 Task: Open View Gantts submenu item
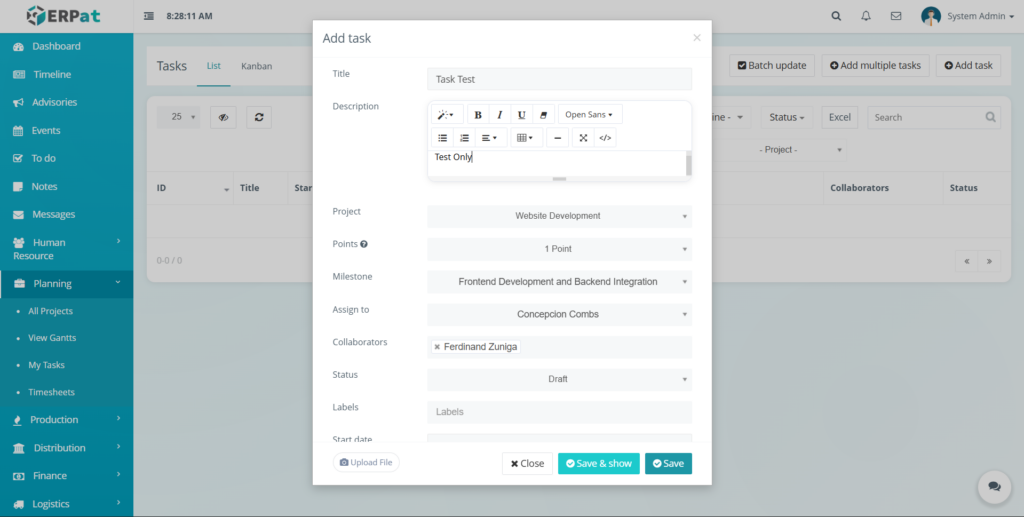52,338
